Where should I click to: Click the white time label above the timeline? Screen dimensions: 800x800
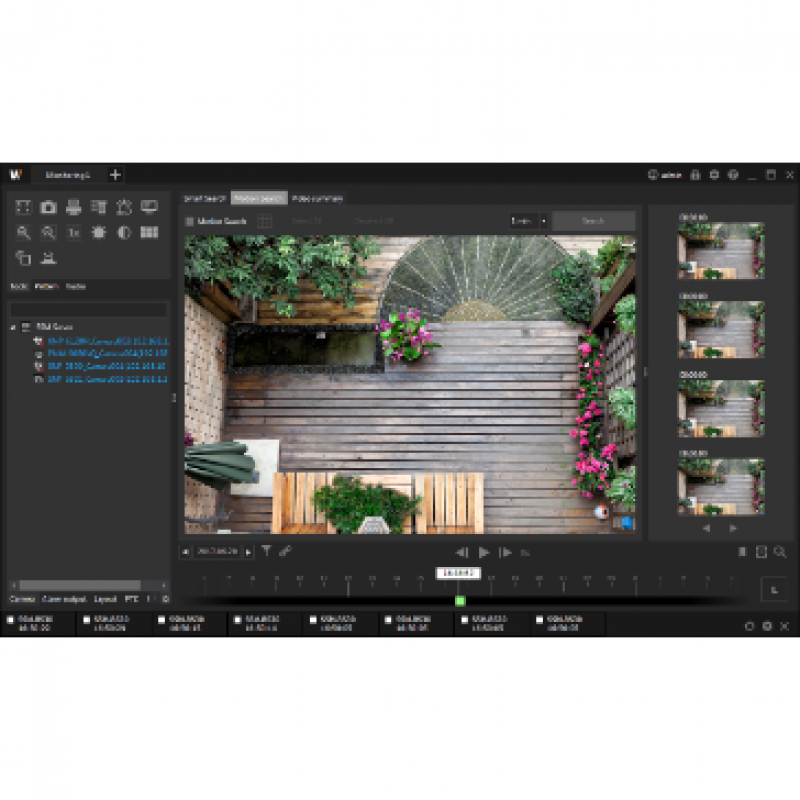458,573
